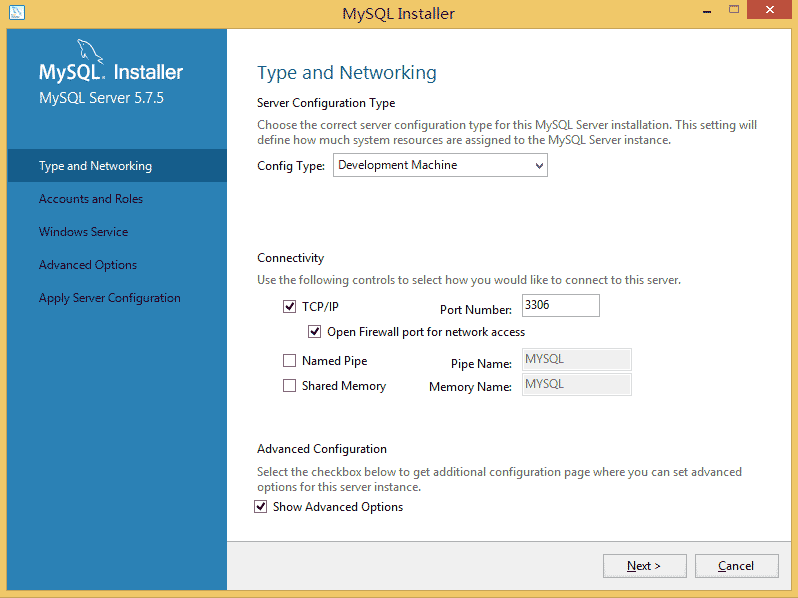Select the Type and Networking step
Image resolution: width=798 pixels, height=598 pixels.
click(95, 166)
